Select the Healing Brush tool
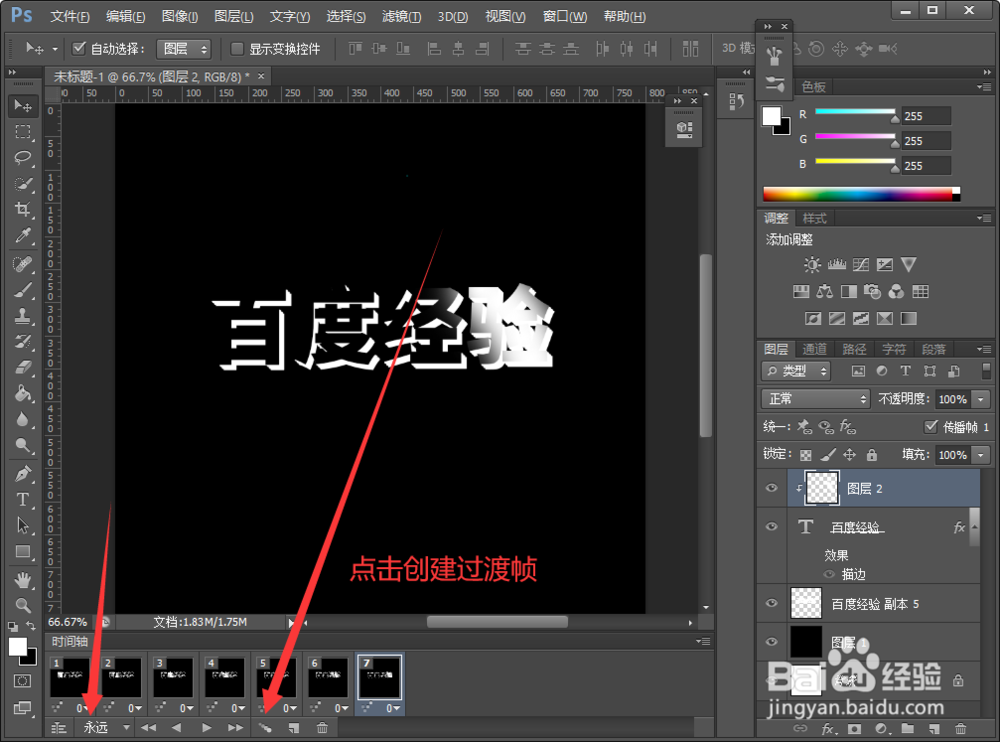Screen dimensions: 1000x742 tap(23, 263)
